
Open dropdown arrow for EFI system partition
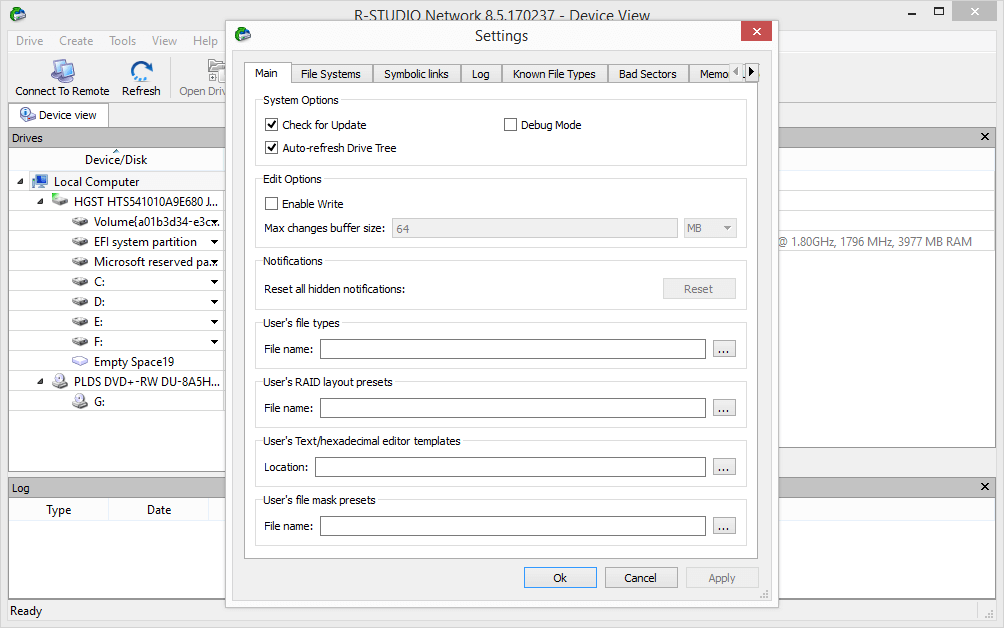point(215,242)
